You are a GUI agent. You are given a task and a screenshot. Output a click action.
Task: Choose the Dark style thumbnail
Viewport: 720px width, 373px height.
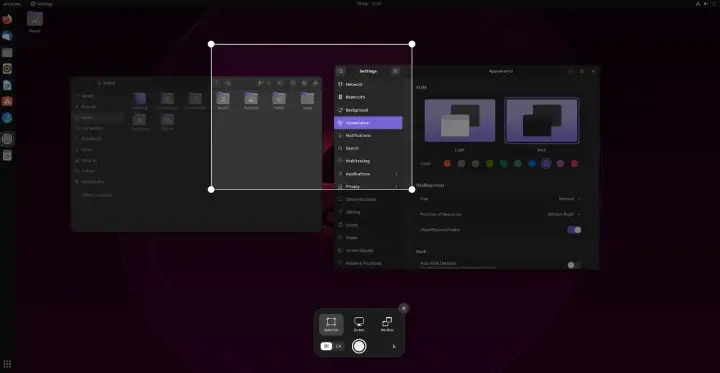click(x=542, y=120)
